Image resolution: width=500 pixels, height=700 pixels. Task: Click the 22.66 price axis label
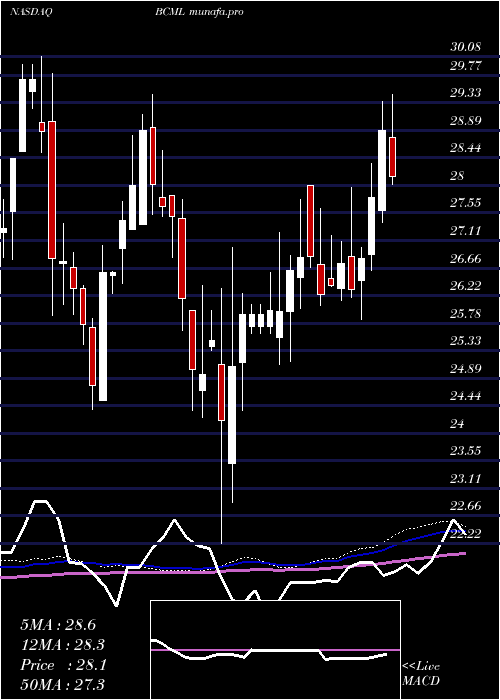tap(466, 506)
